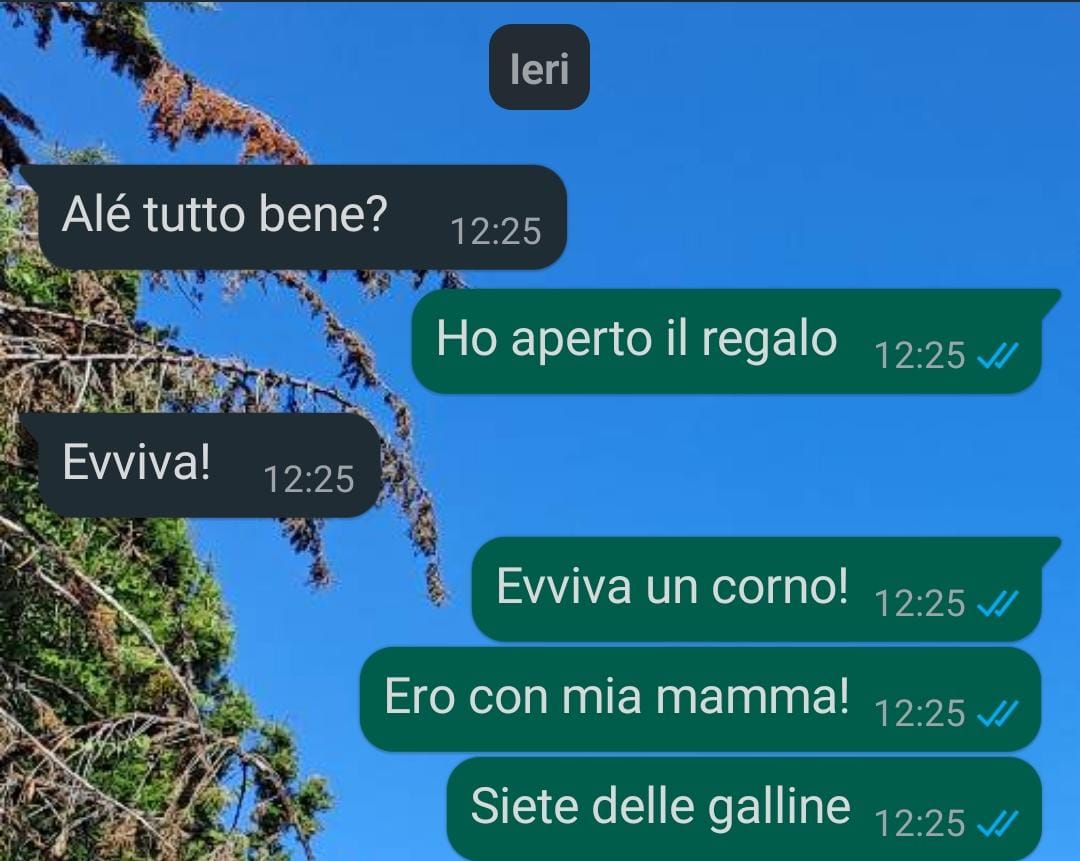Viewport: 1080px width, 861px height.
Task: Select the 'Siete delle galline' message
Action: 744,808
